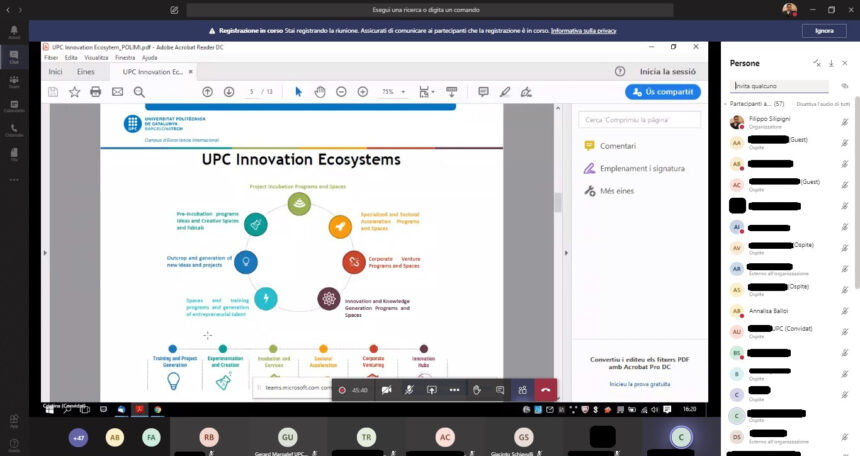The width and height of the screenshot is (860, 456).
Task: Open the Edita menu in Acrobat
Action: [71, 58]
